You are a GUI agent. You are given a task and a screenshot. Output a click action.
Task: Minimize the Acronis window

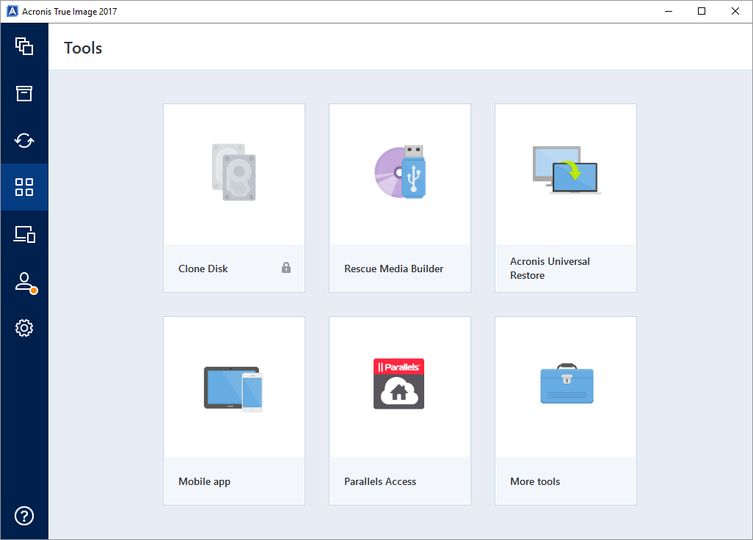click(668, 11)
